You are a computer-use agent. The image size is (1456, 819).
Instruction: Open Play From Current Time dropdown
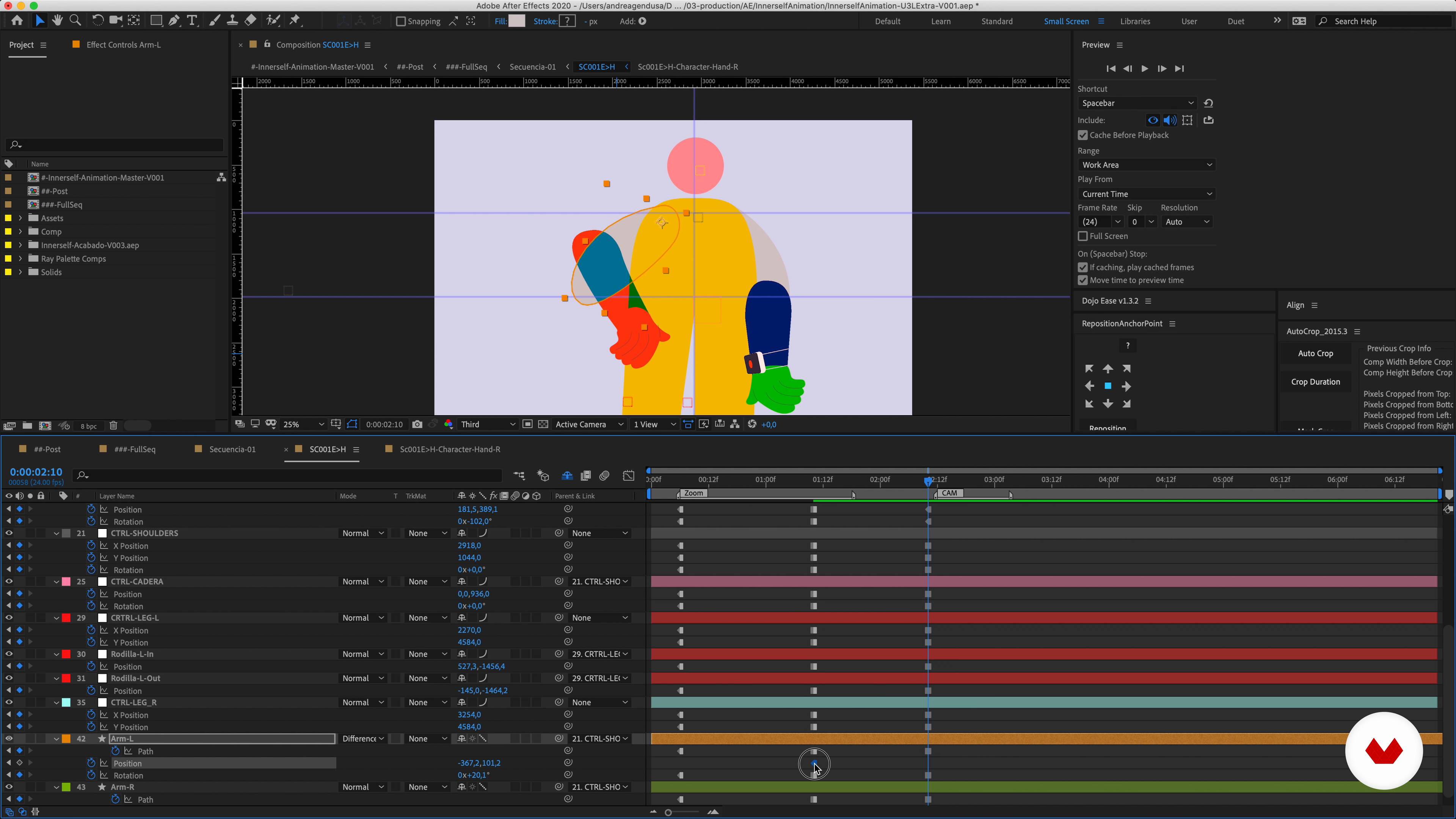[x=1146, y=194]
